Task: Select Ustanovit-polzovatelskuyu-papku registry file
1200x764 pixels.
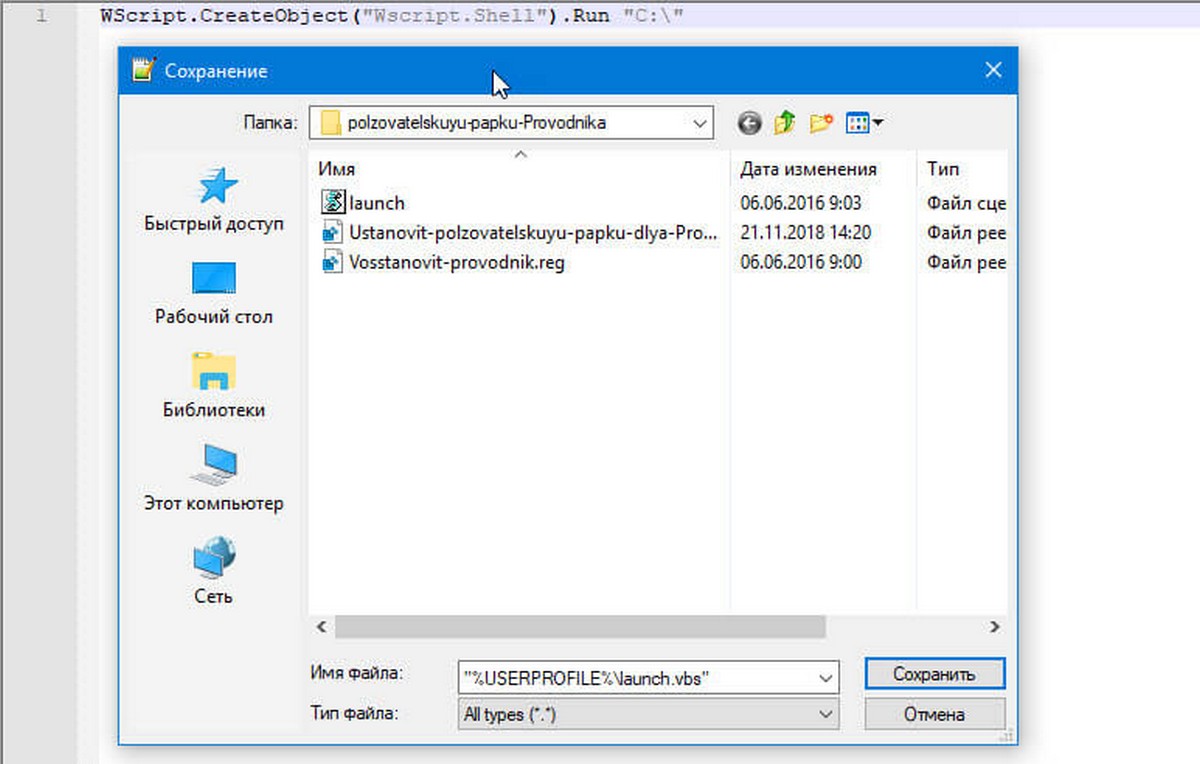Action: click(532, 233)
